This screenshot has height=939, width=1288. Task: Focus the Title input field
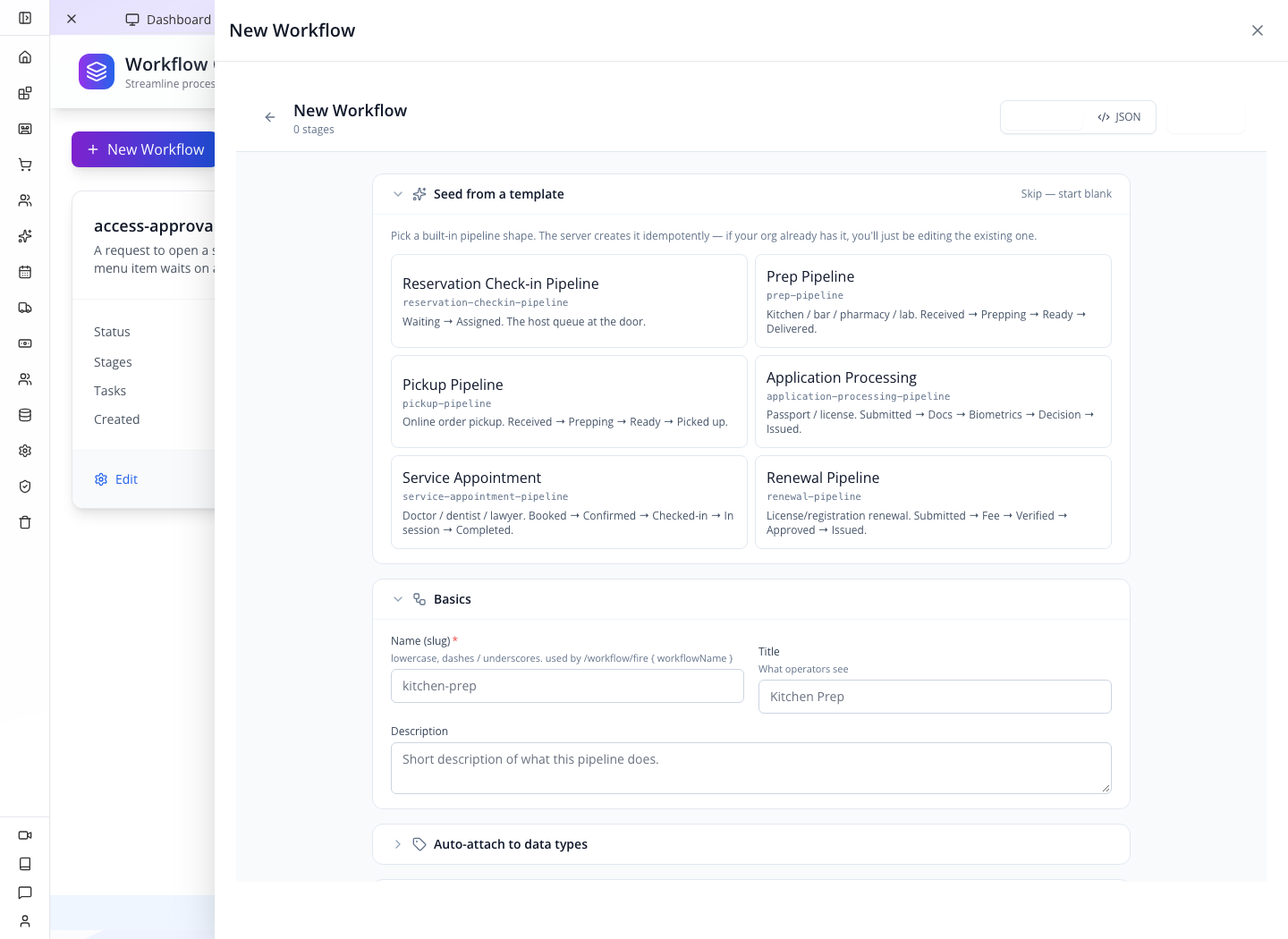(x=935, y=697)
